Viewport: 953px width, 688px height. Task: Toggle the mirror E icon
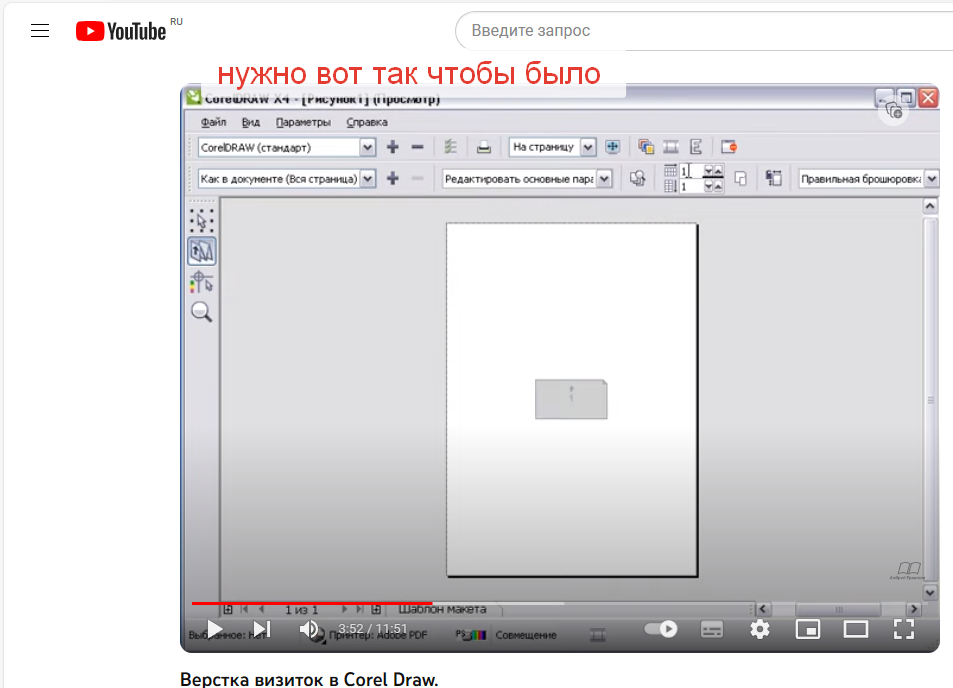pyautogui.click(x=696, y=146)
